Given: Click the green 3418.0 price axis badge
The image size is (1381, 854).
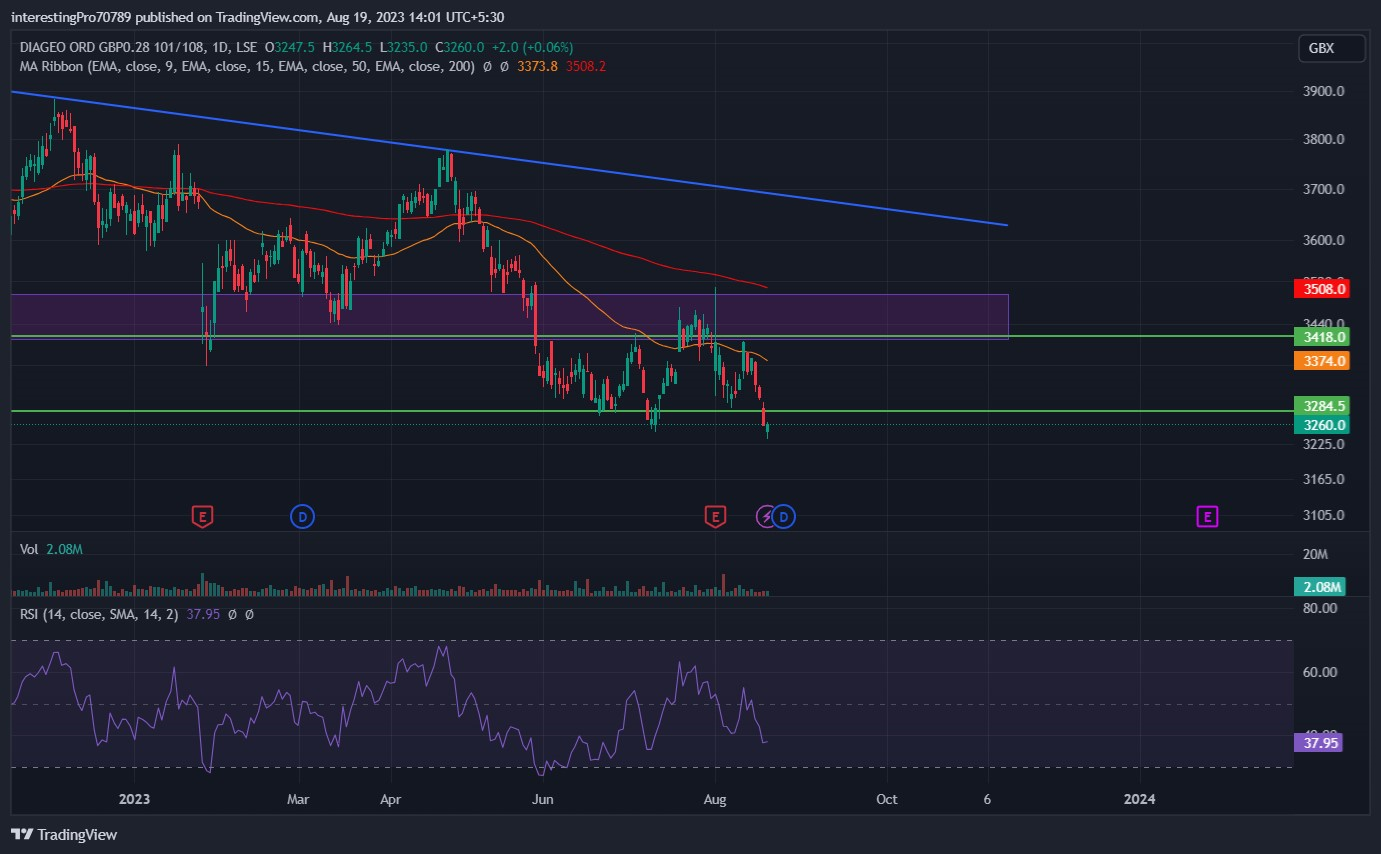Looking at the screenshot, I should [1321, 336].
